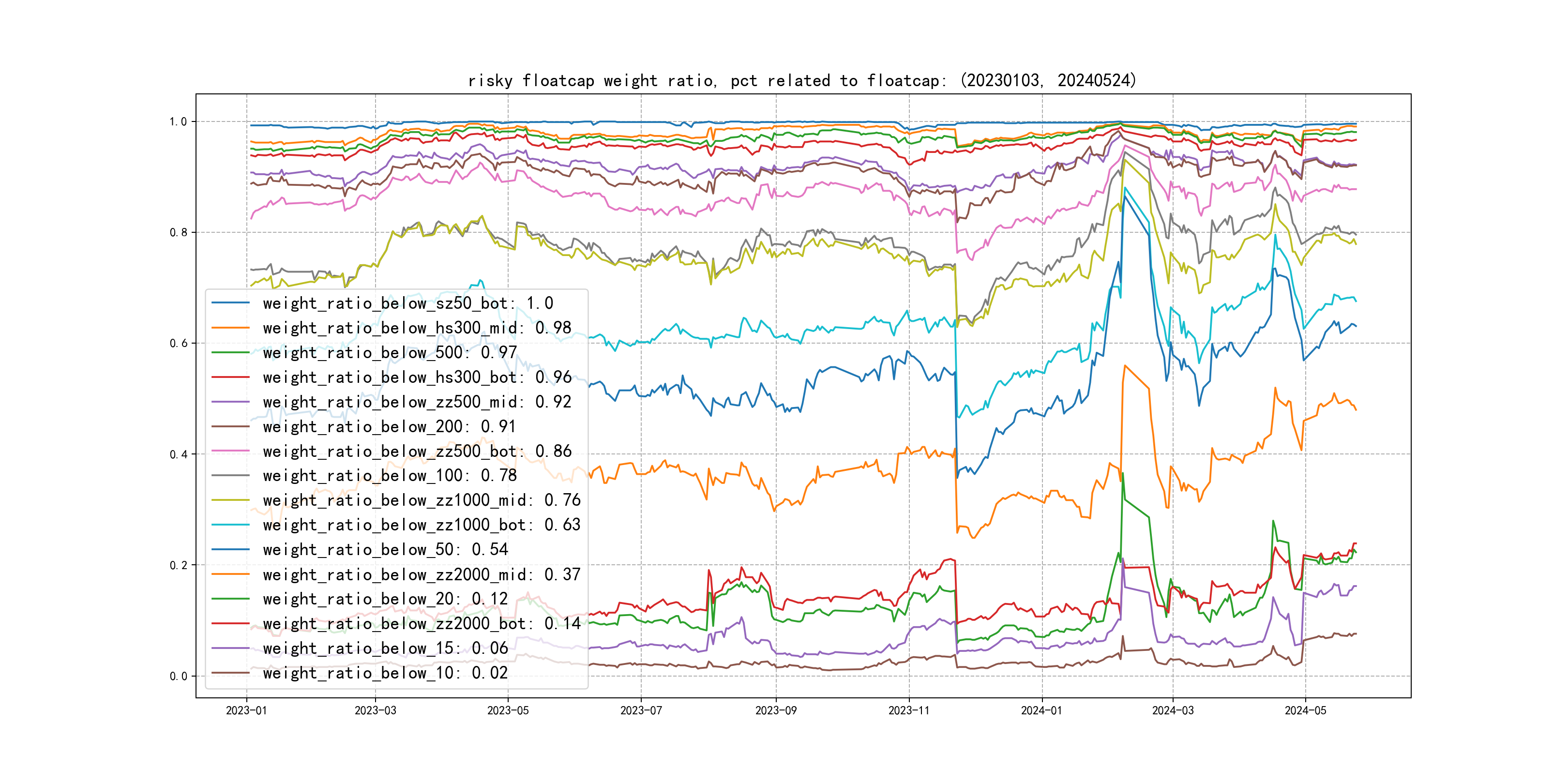Click legend label weight_ratio_below_500
The image size is (1568, 784).
[390, 352]
